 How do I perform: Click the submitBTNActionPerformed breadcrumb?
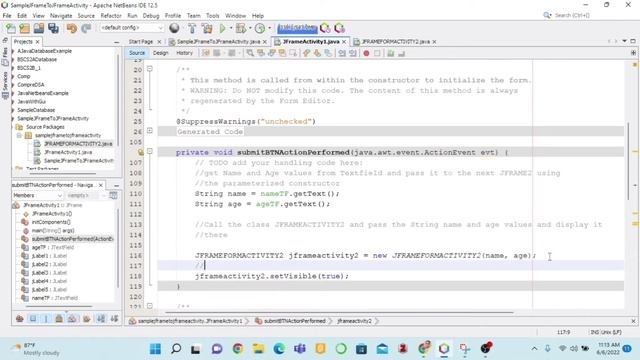coord(295,321)
